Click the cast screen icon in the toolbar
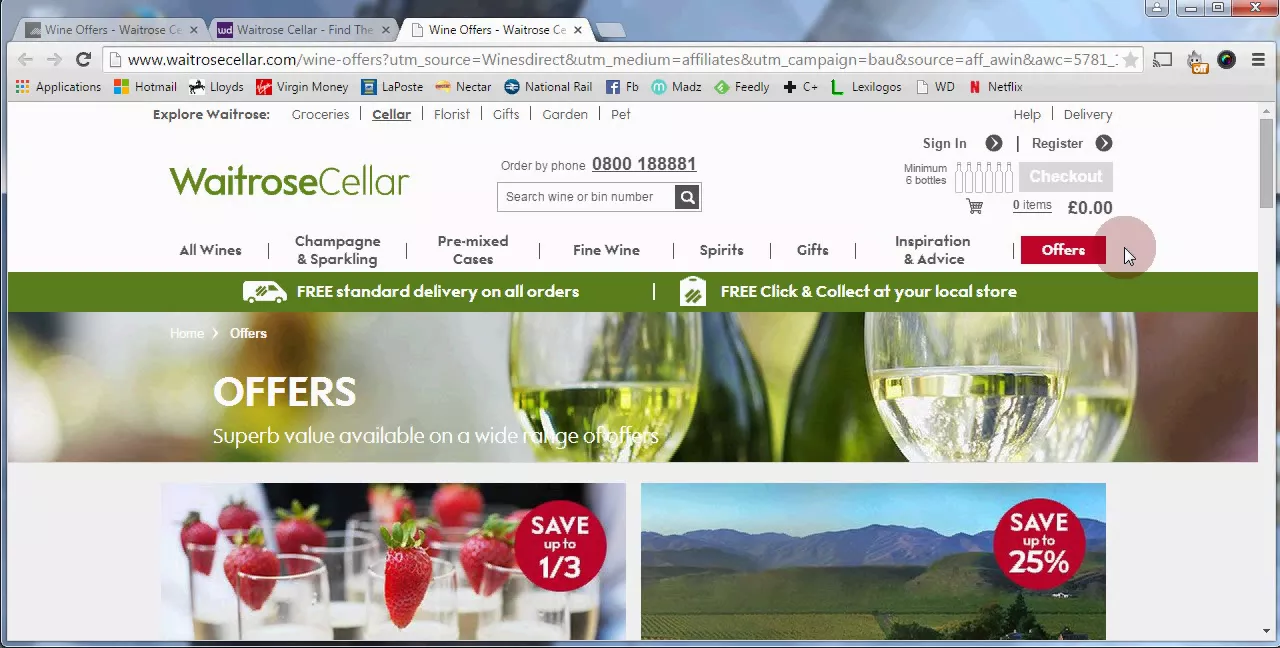Screen dimensions: 1280x648 [1162, 60]
